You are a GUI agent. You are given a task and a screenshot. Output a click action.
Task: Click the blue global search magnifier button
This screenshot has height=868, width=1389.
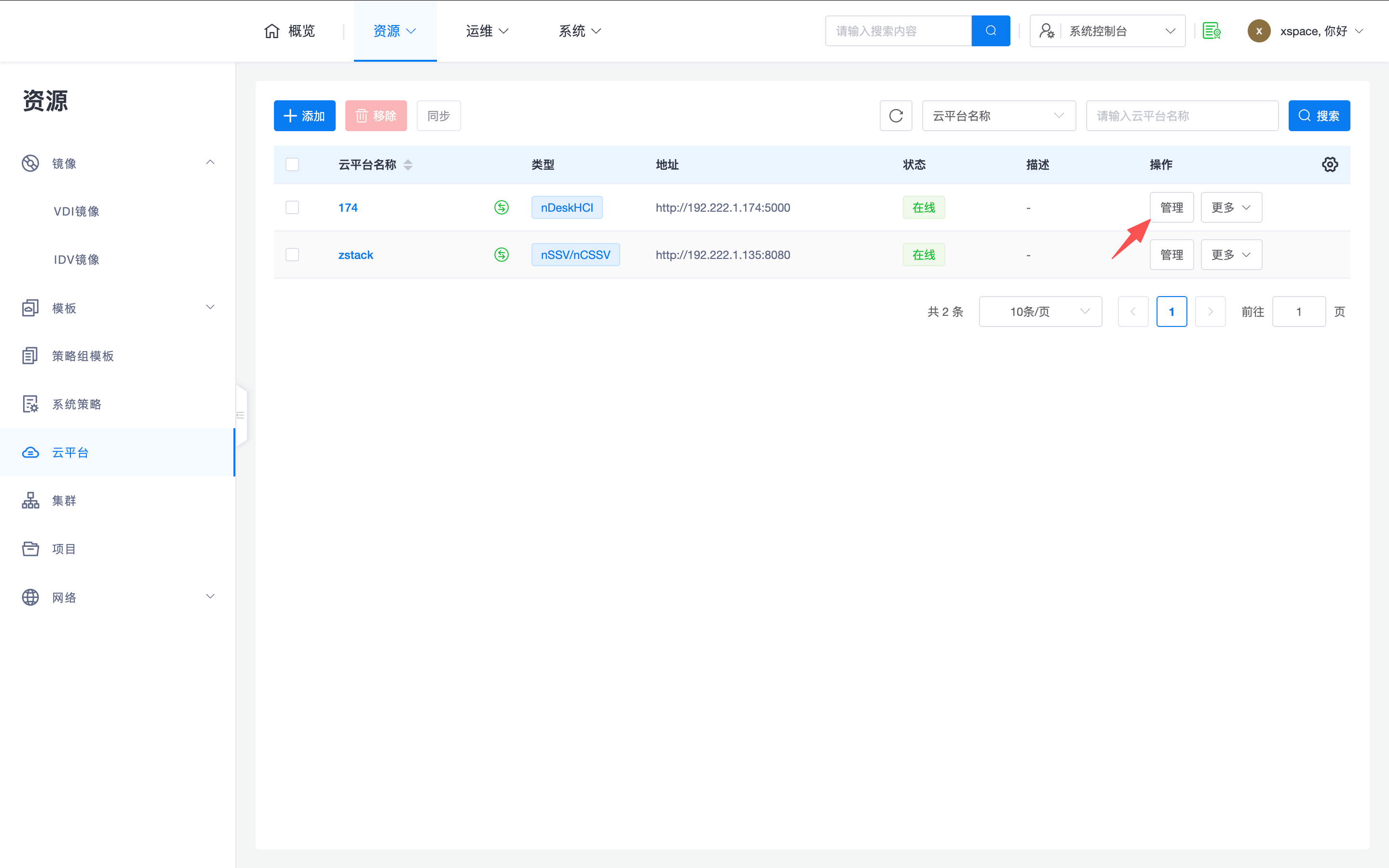point(990,31)
